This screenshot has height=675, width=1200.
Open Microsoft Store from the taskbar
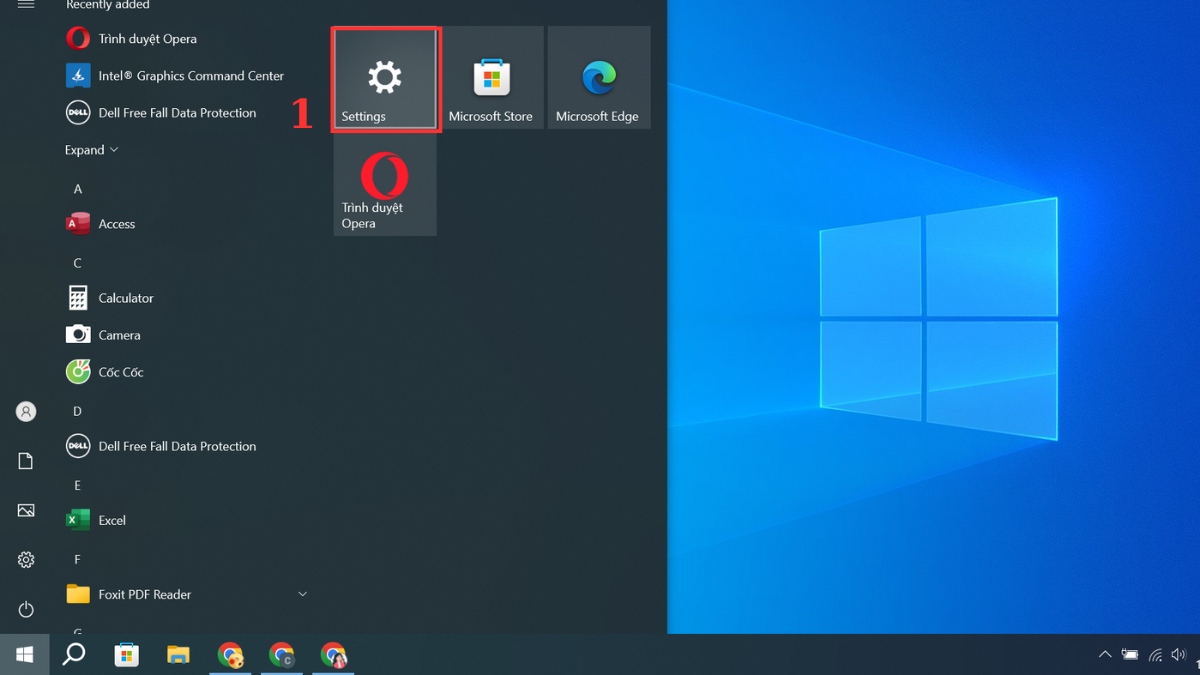point(126,655)
